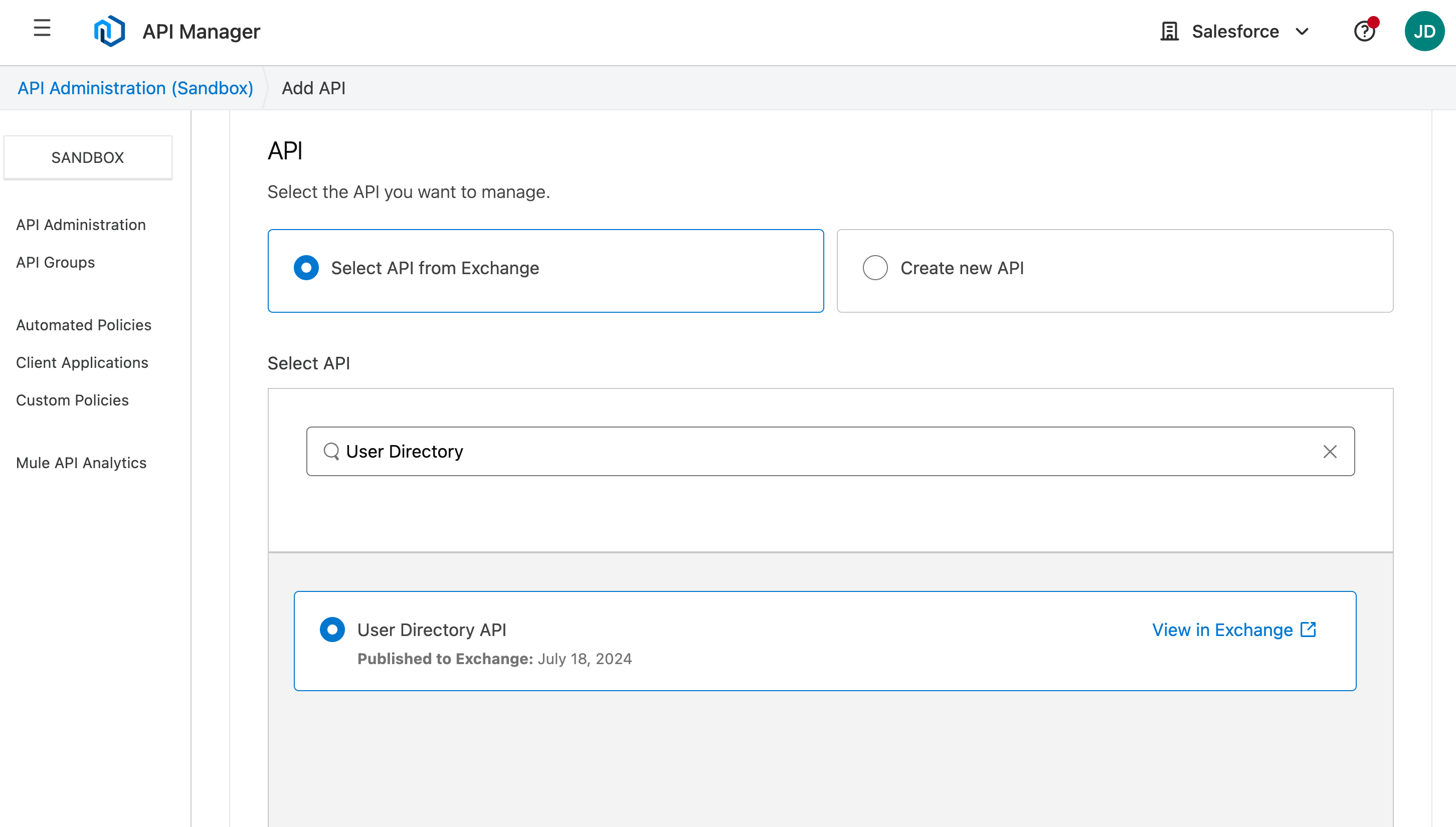Switch to the Add API tab

313,88
